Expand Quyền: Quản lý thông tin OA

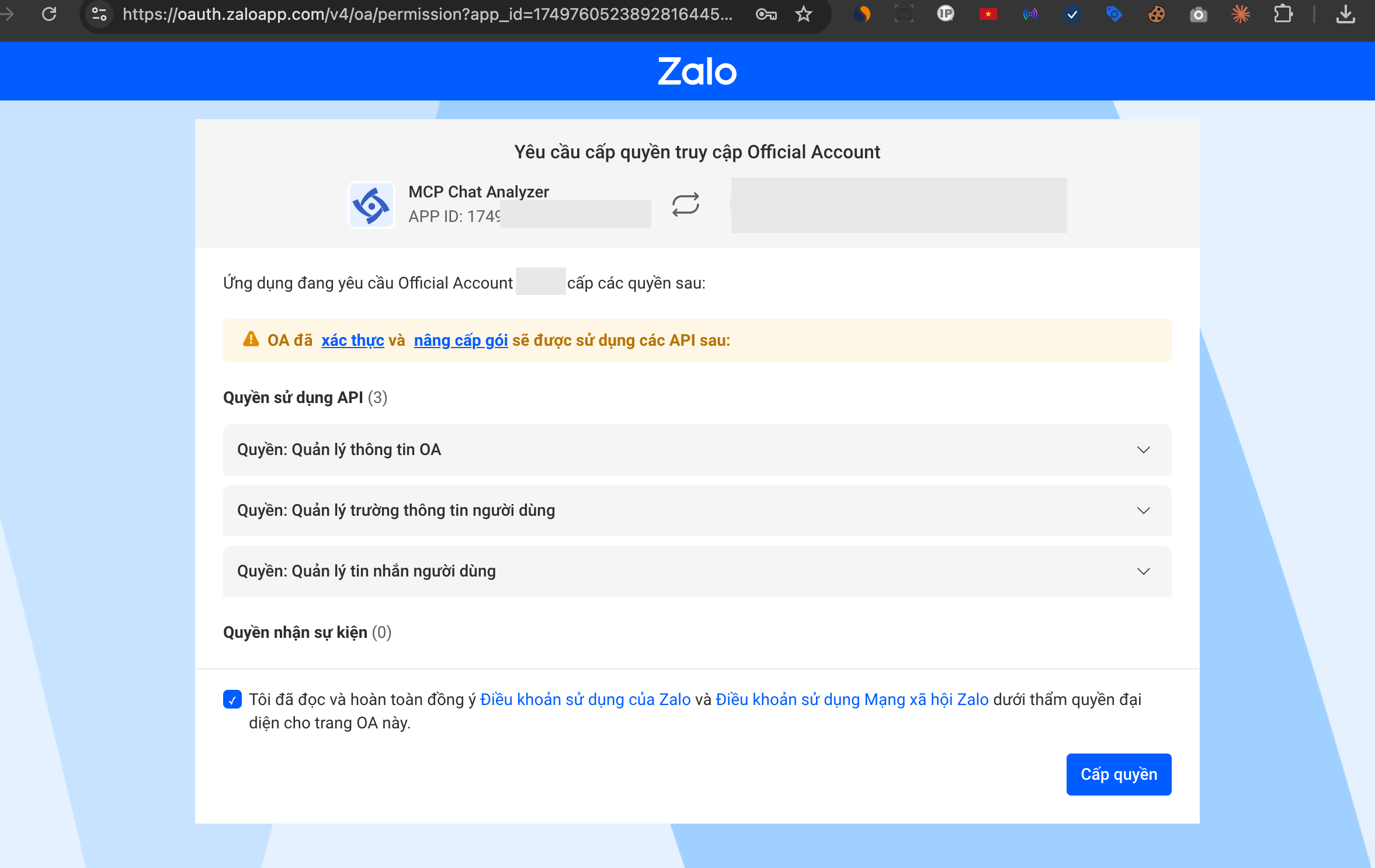(x=1143, y=450)
